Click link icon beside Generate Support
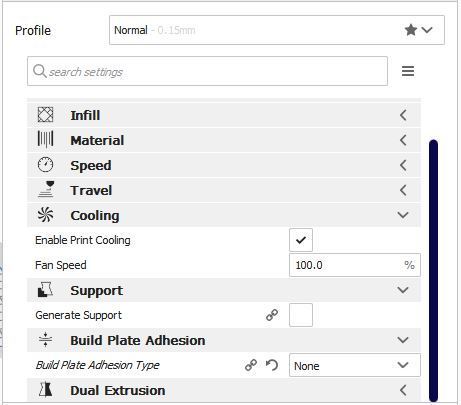This screenshot has height=405, width=461. click(x=272, y=315)
